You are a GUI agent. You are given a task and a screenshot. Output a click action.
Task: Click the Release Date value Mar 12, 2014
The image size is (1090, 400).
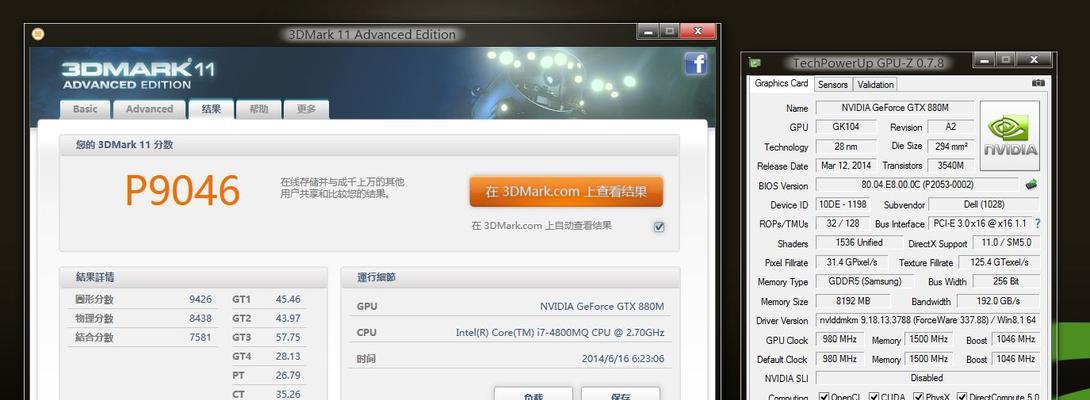(x=845, y=166)
